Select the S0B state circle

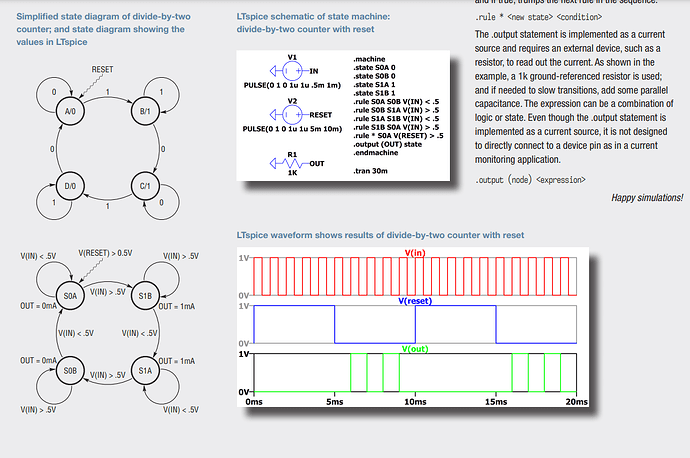point(71,370)
